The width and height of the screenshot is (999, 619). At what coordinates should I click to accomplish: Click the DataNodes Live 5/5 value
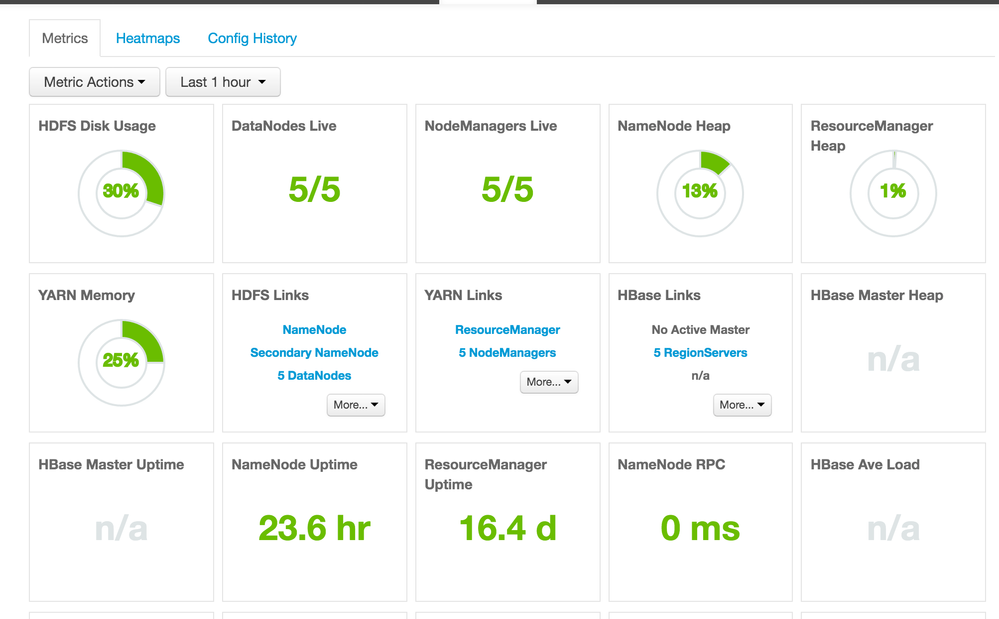point(314,190)
